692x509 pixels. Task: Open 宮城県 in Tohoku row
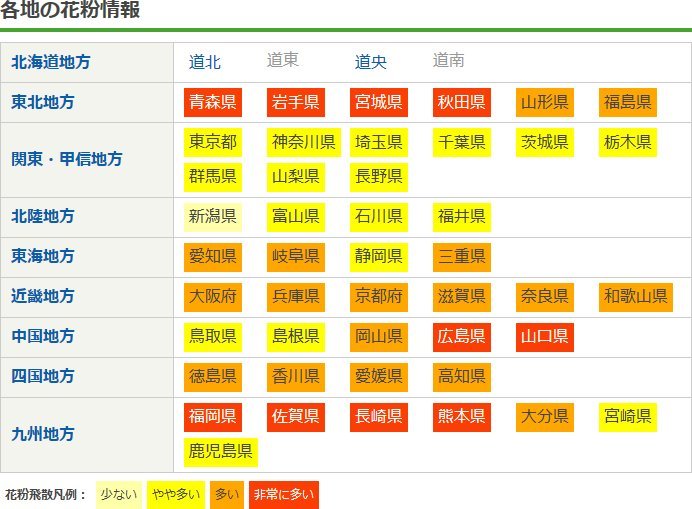pos(378,102)
